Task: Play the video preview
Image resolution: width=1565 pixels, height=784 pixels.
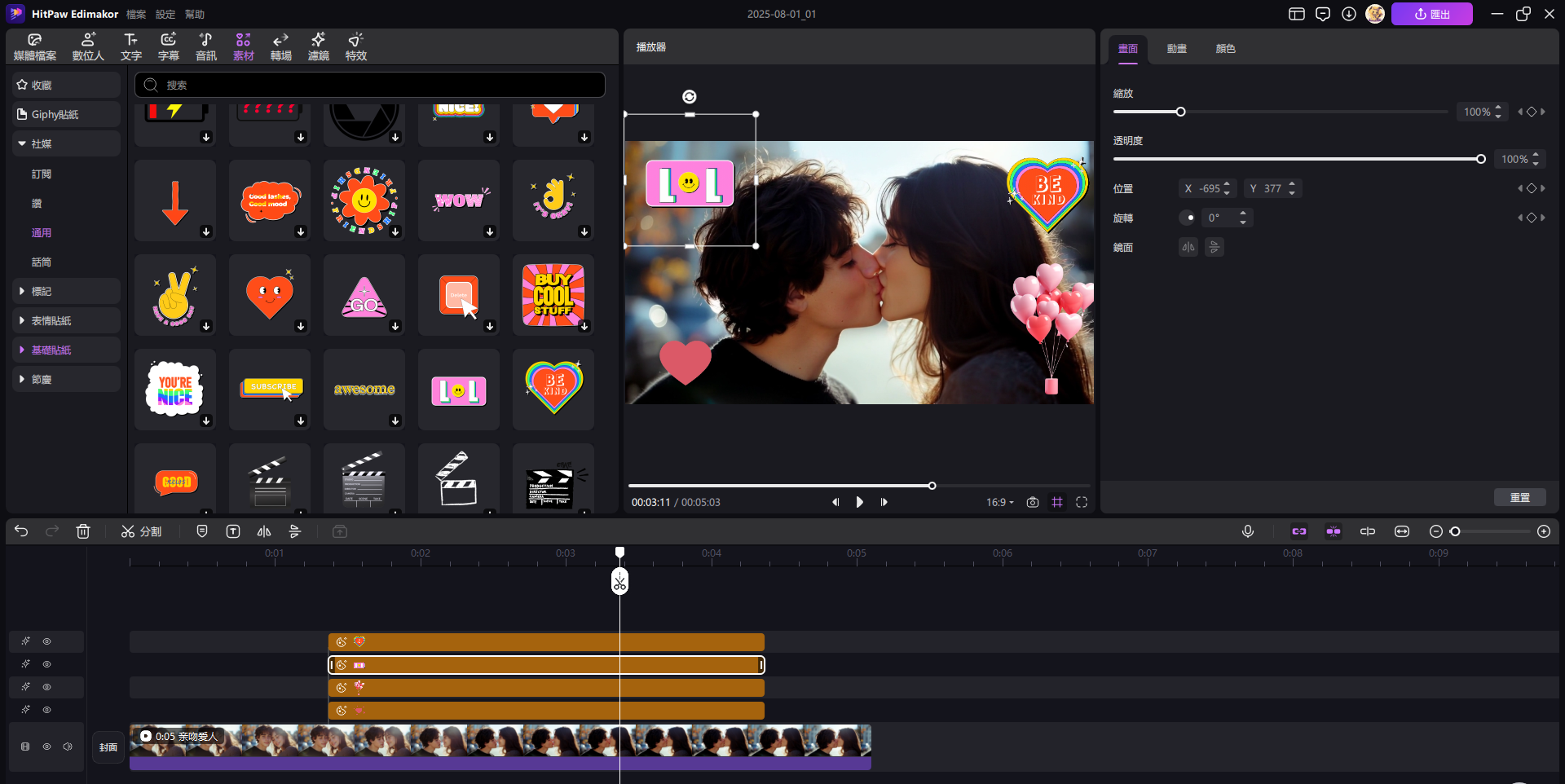Action: click(x=859, y=502)
